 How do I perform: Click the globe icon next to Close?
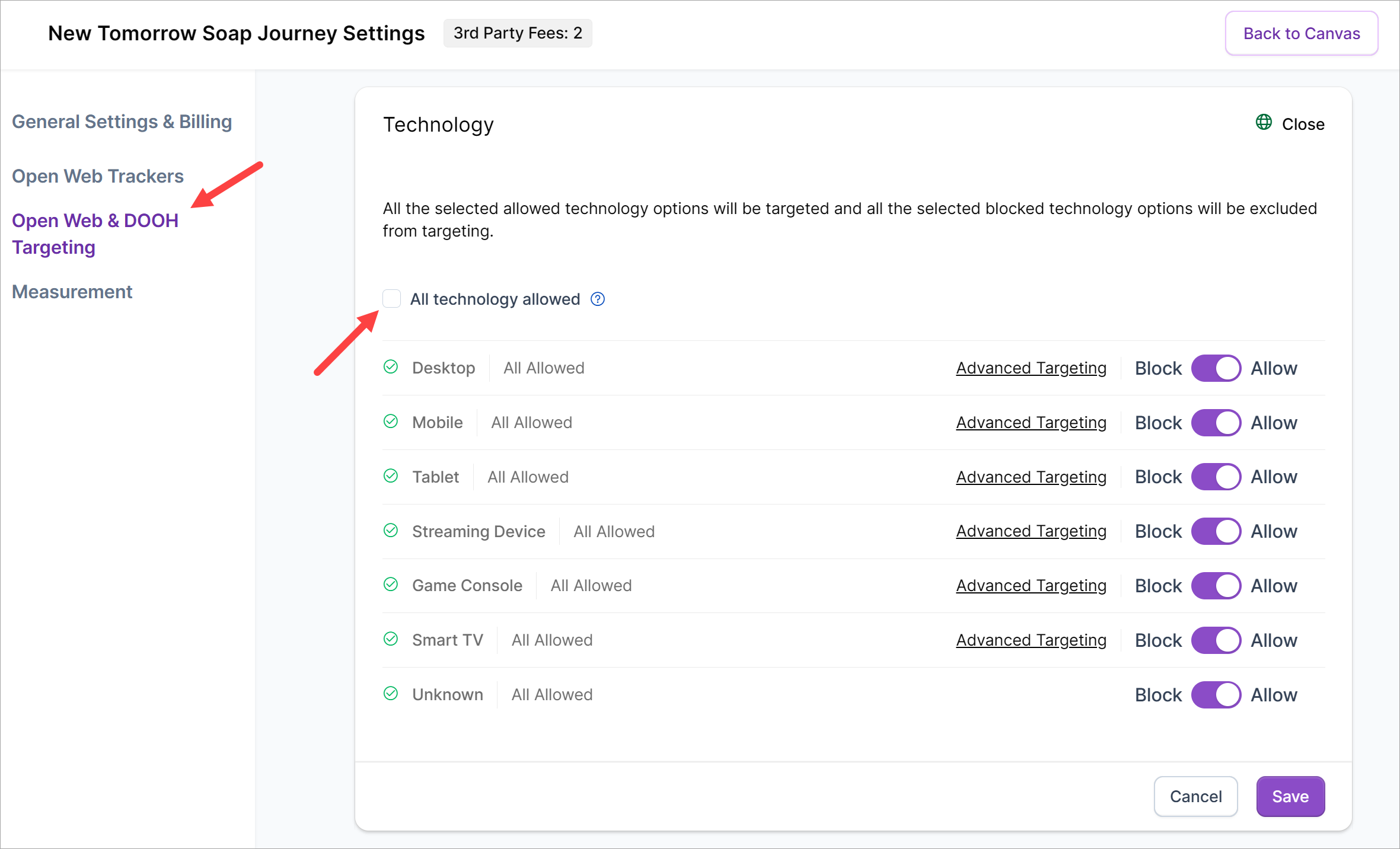point(1264,123)
